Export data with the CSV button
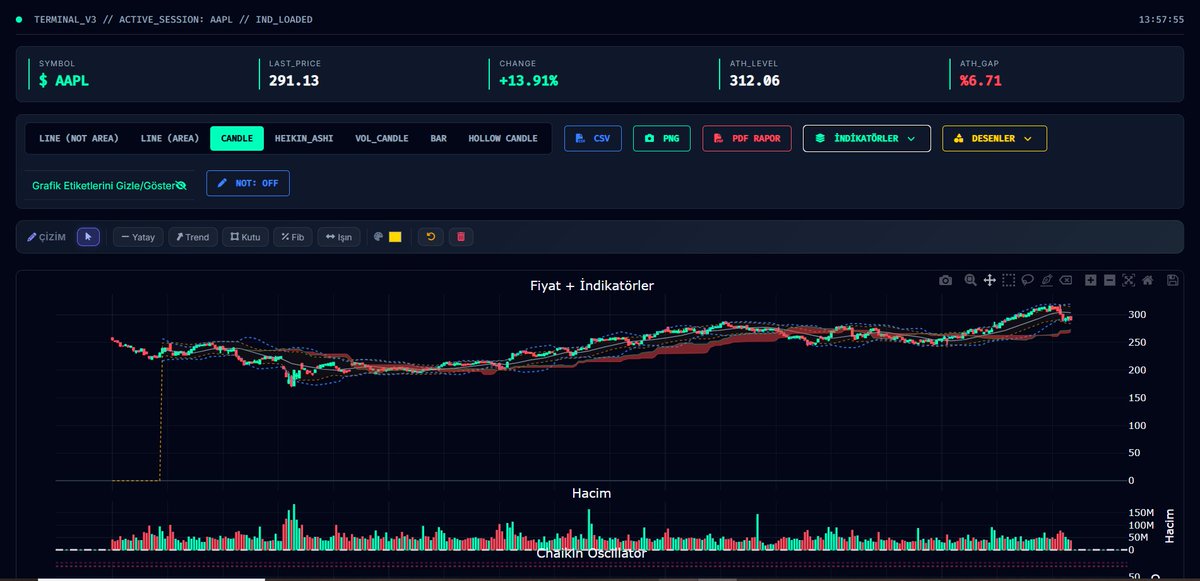This screenshot has width=1200, height=581. pyautogui.click(x=593, y=138)
